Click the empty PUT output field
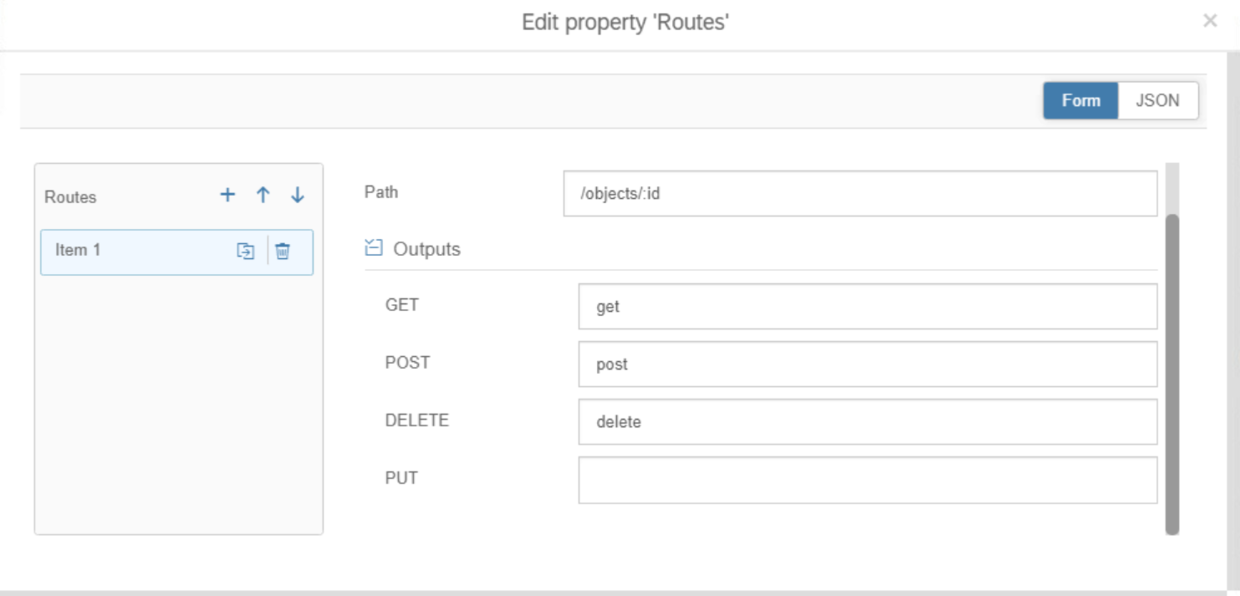Screen dimensions: 1240x596 tap(867, 480)
